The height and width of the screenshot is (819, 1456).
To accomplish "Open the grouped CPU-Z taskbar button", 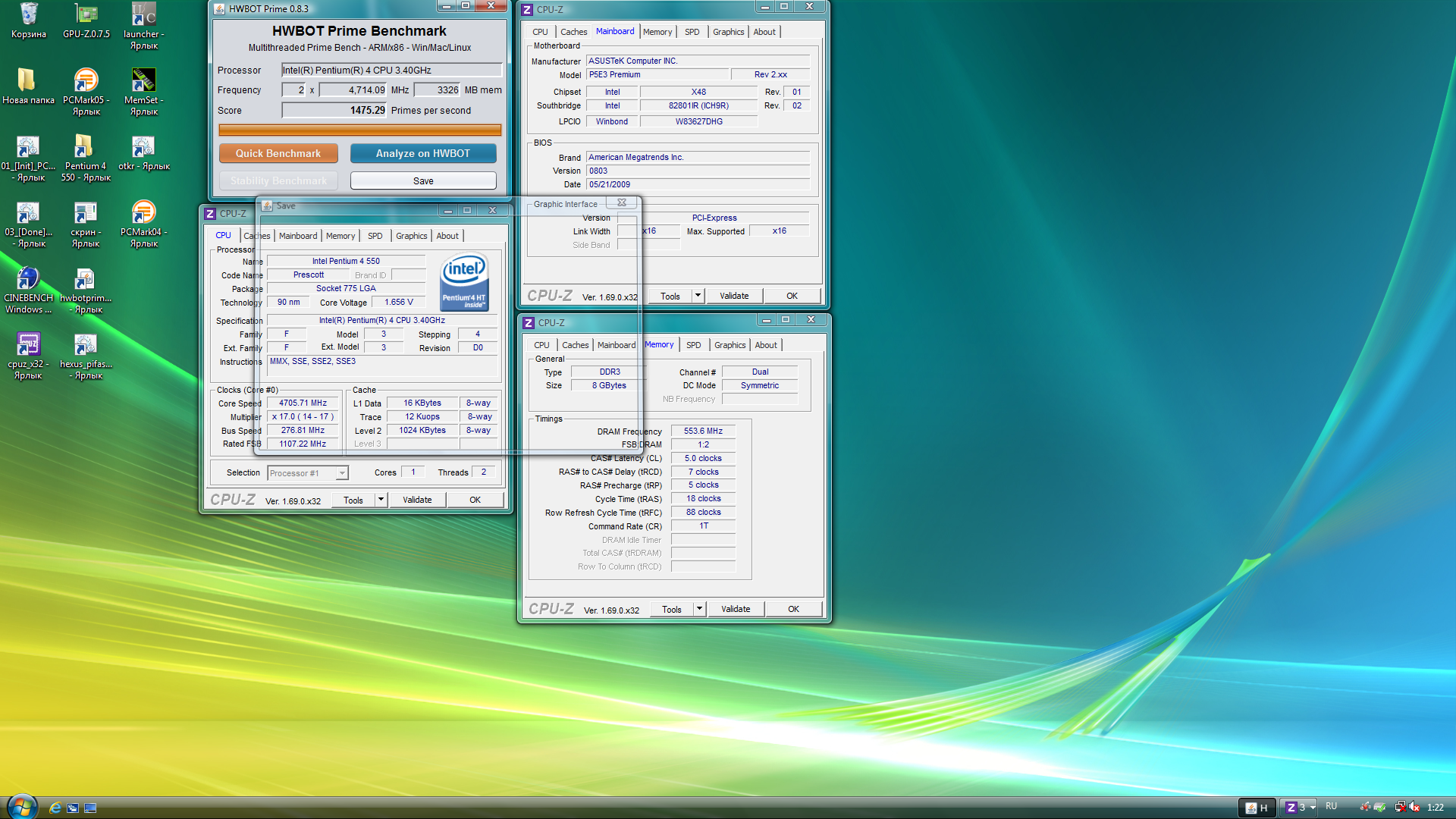I will click(1300, 808).
